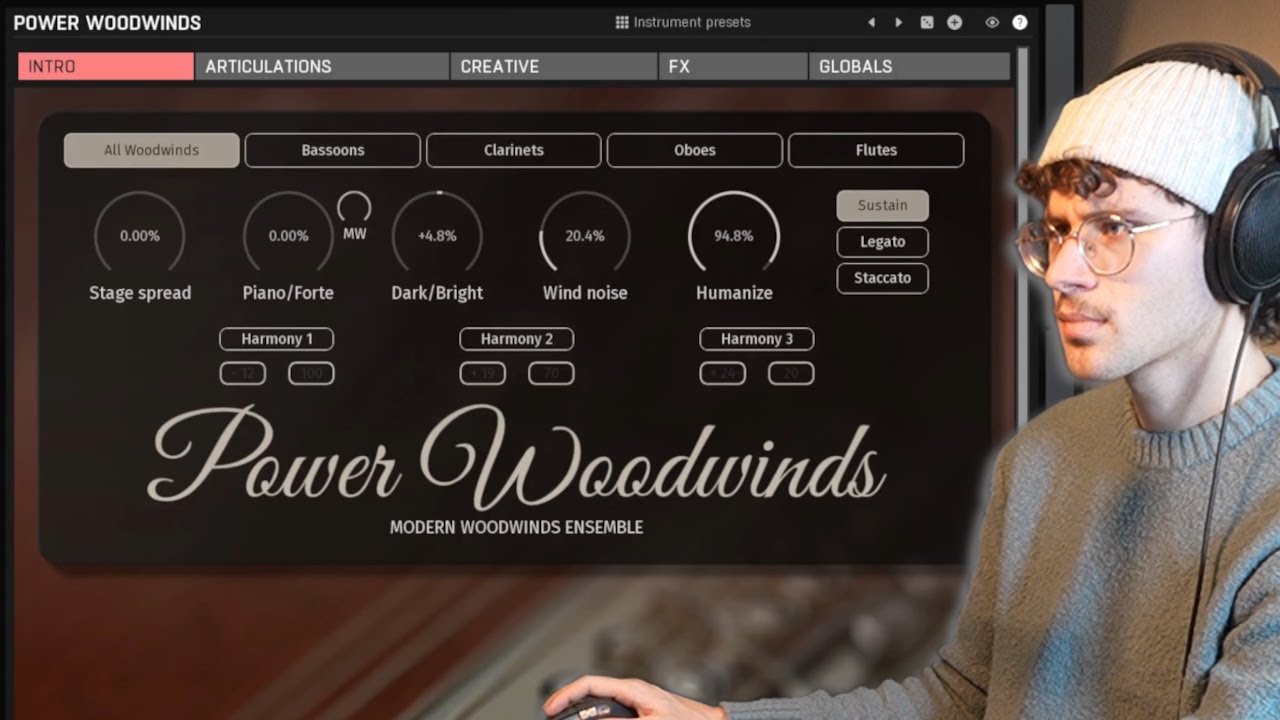Image resolution: width=1280 pixels, height=720 pixels.
Task: Click Harmony 2 pitch field +19
Action: click(483, 374)
